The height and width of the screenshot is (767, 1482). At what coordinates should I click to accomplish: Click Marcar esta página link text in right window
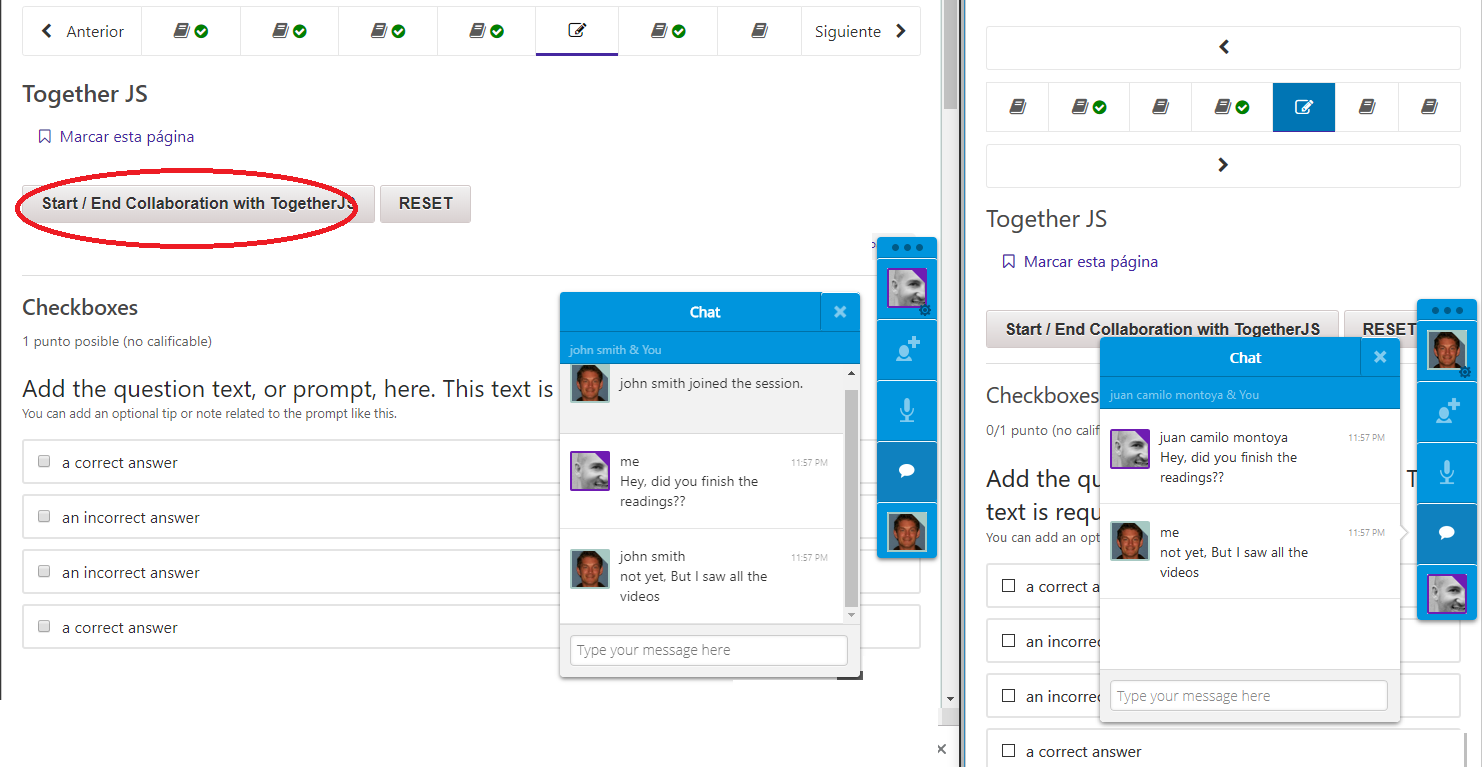(1091, 262)
